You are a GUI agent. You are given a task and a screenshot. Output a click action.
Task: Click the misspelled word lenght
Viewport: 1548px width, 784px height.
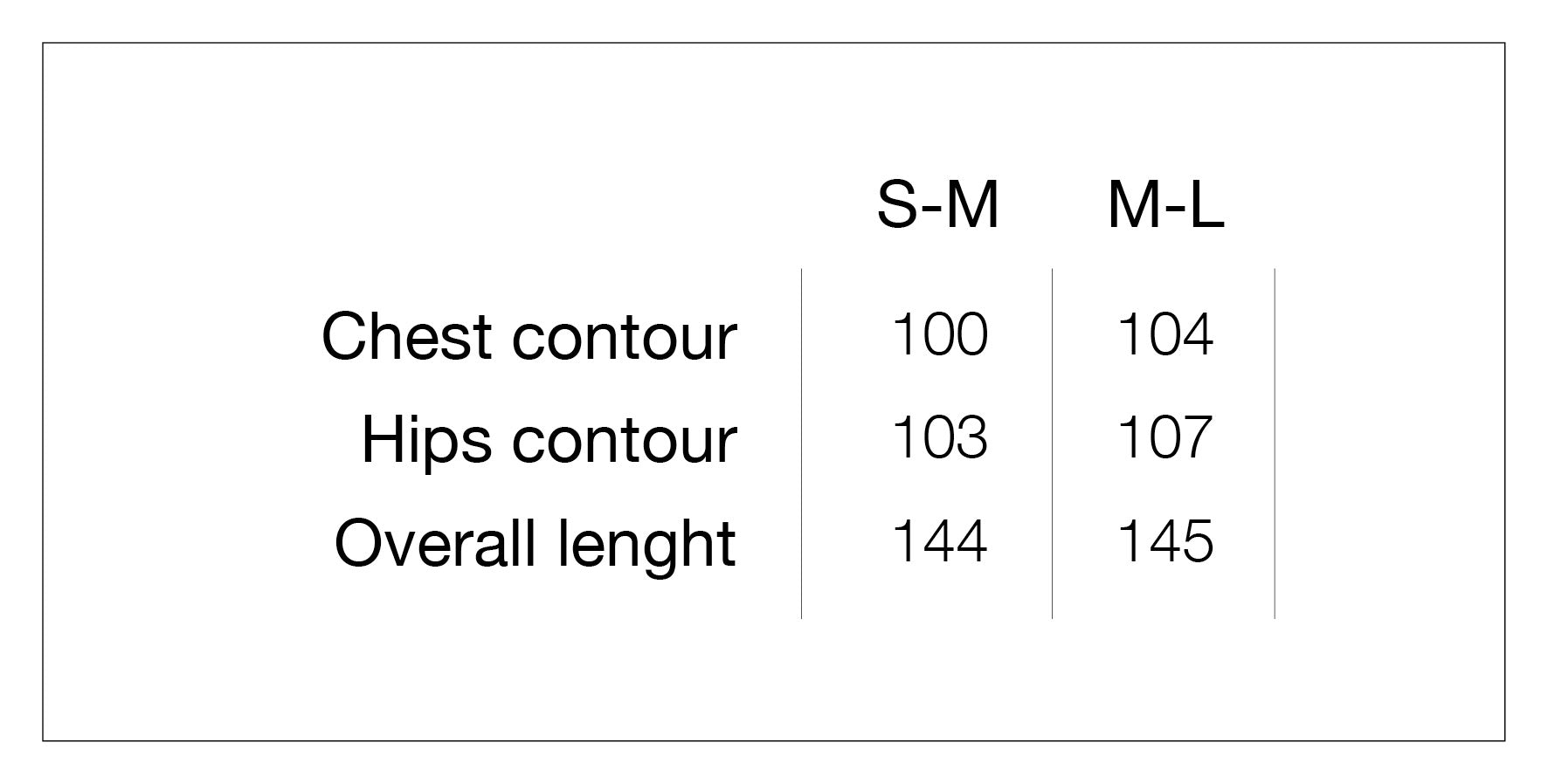[x=646, y=545]
